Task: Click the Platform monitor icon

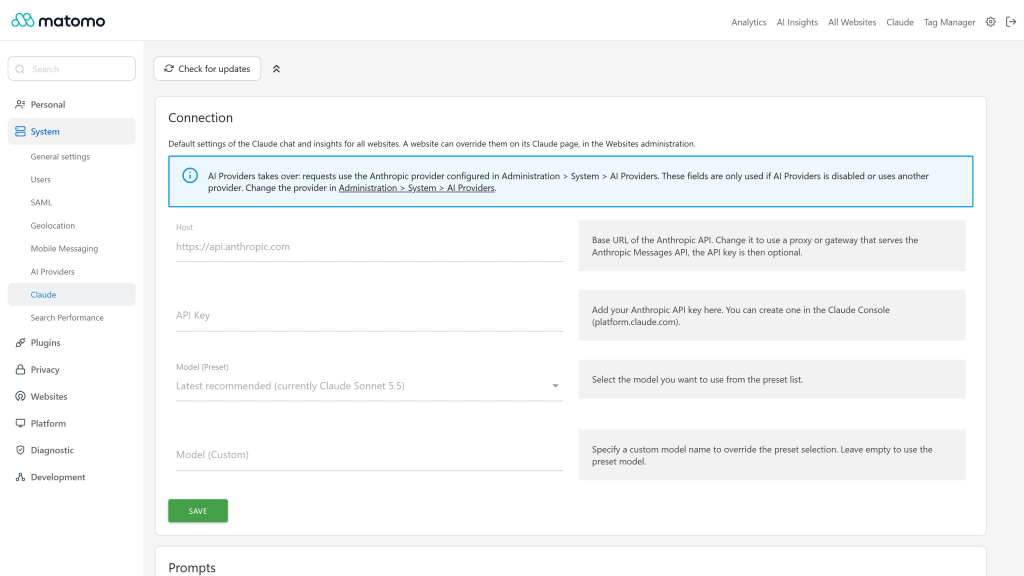Action: tap(20, 423)
